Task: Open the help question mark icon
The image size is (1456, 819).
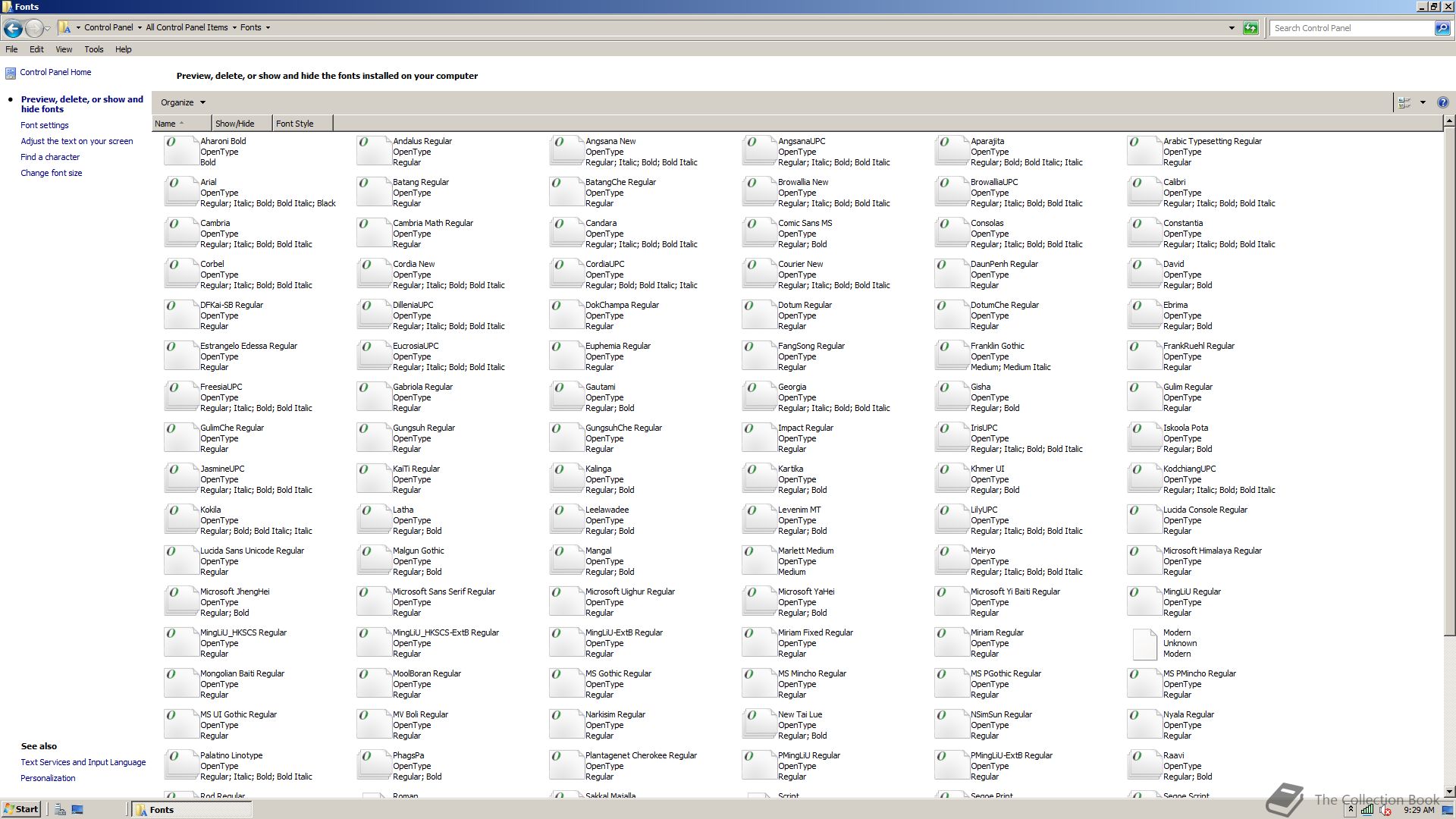Action: (1442, 102)
